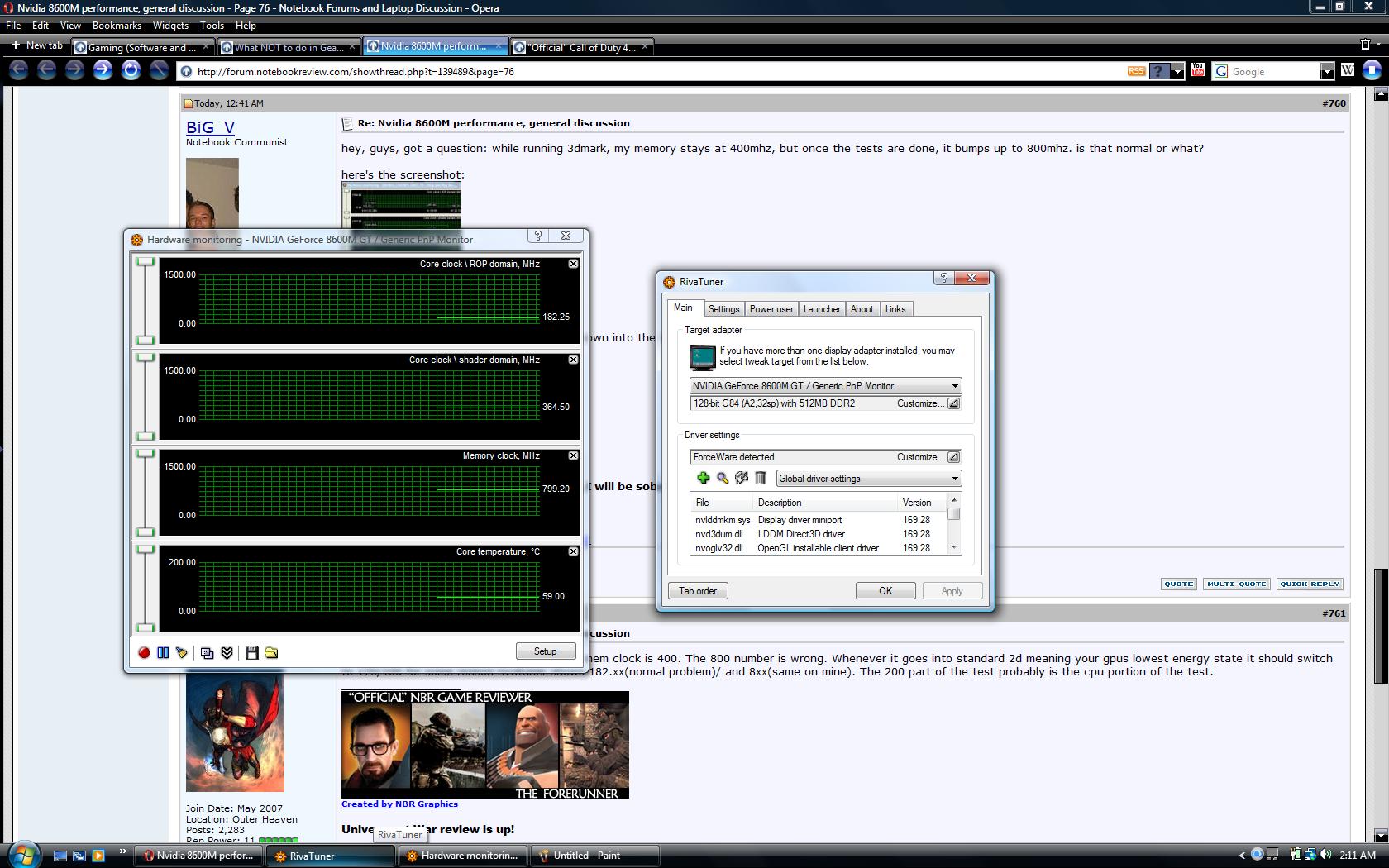This screenshot has width=1389, height=868.
Task: Open BiG_V's small 3dmark screenshot thumbnail
Action: 401,205
